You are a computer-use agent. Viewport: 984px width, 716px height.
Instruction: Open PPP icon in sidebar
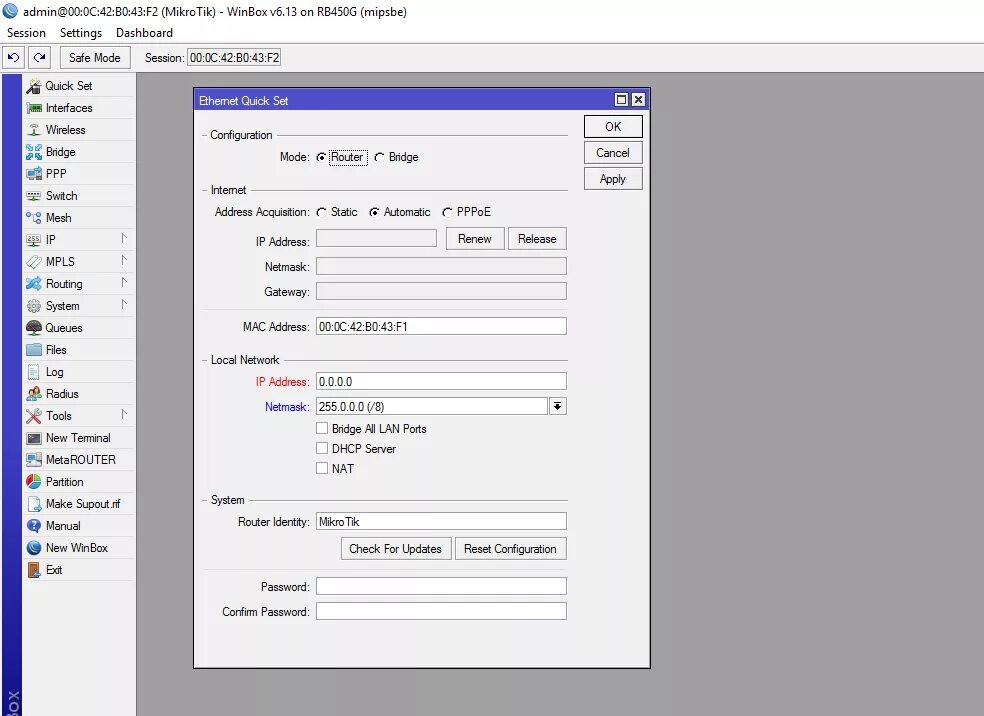click(x=33, y=174)
